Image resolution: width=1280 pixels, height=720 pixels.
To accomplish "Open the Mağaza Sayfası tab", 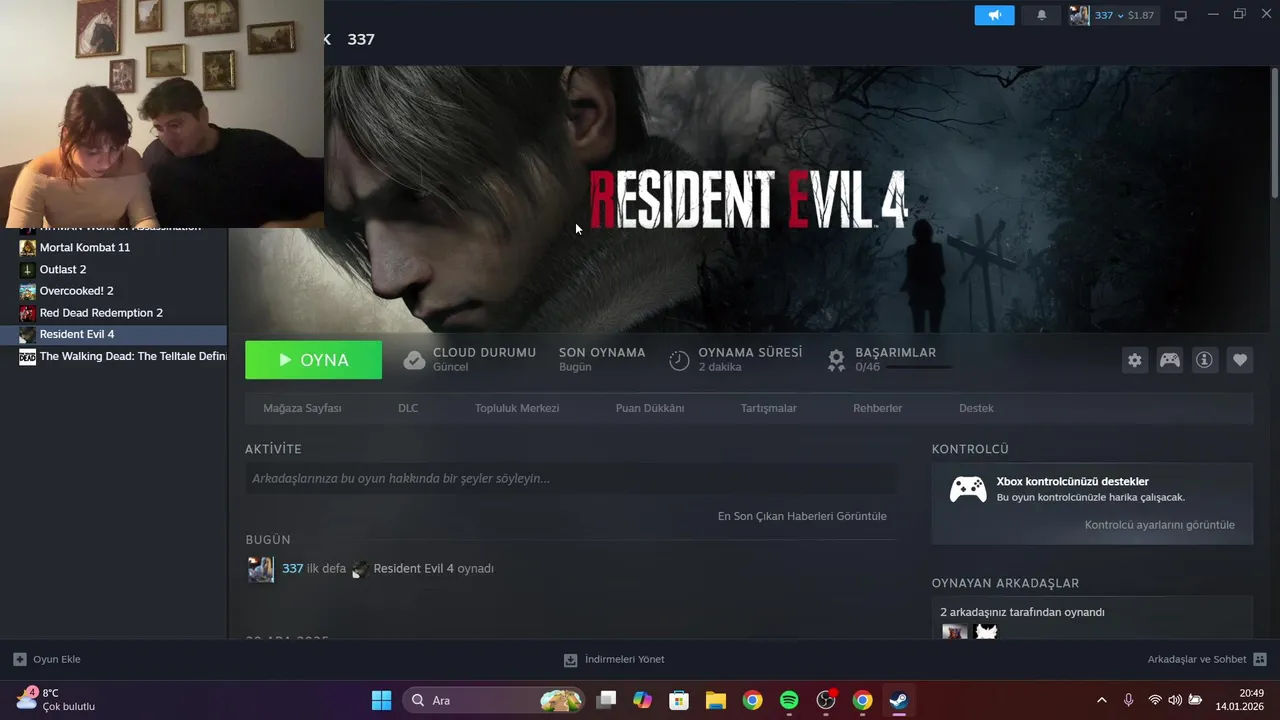I will pos(302,408).
